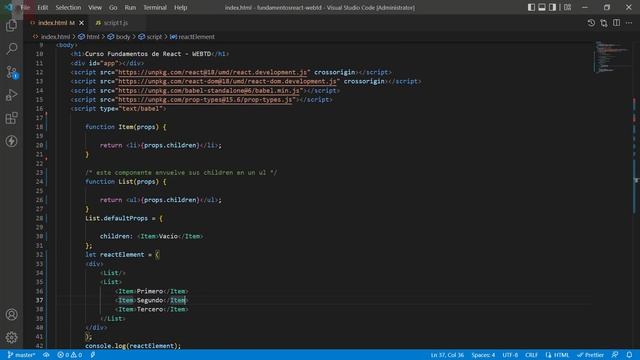
Task: Open the babel.min.js unpkg link
Action: 209,91
